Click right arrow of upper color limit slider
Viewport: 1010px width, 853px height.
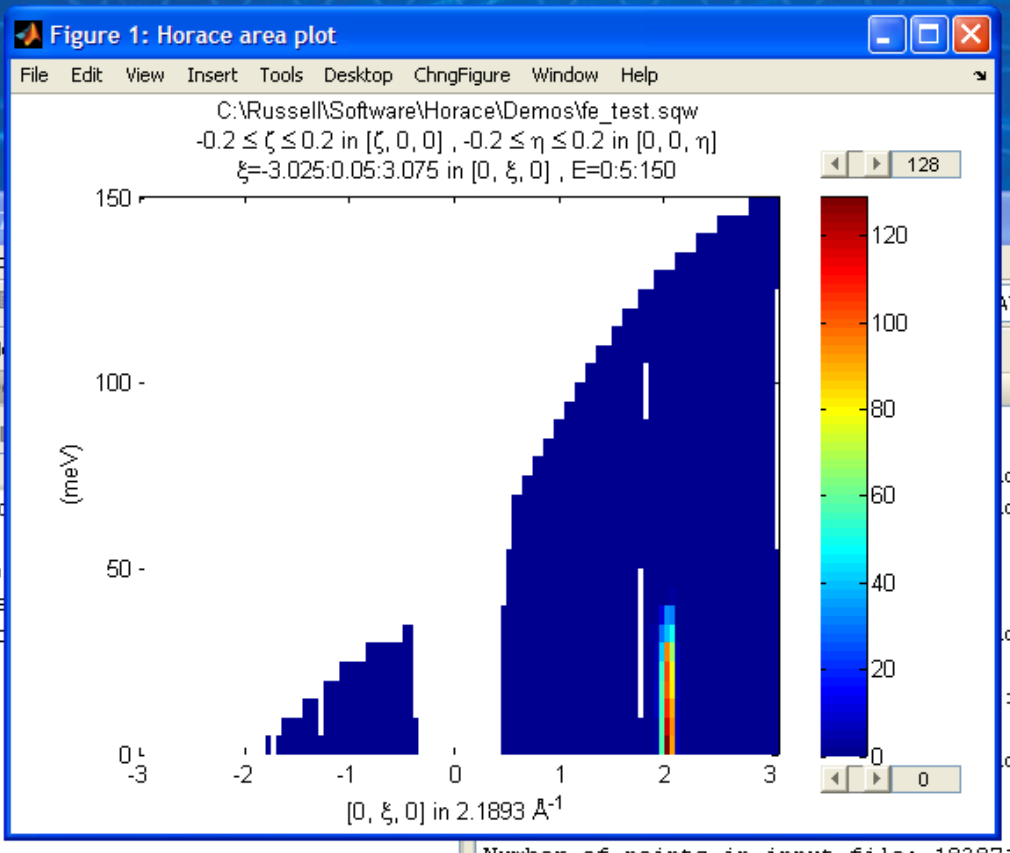[877, 164]
